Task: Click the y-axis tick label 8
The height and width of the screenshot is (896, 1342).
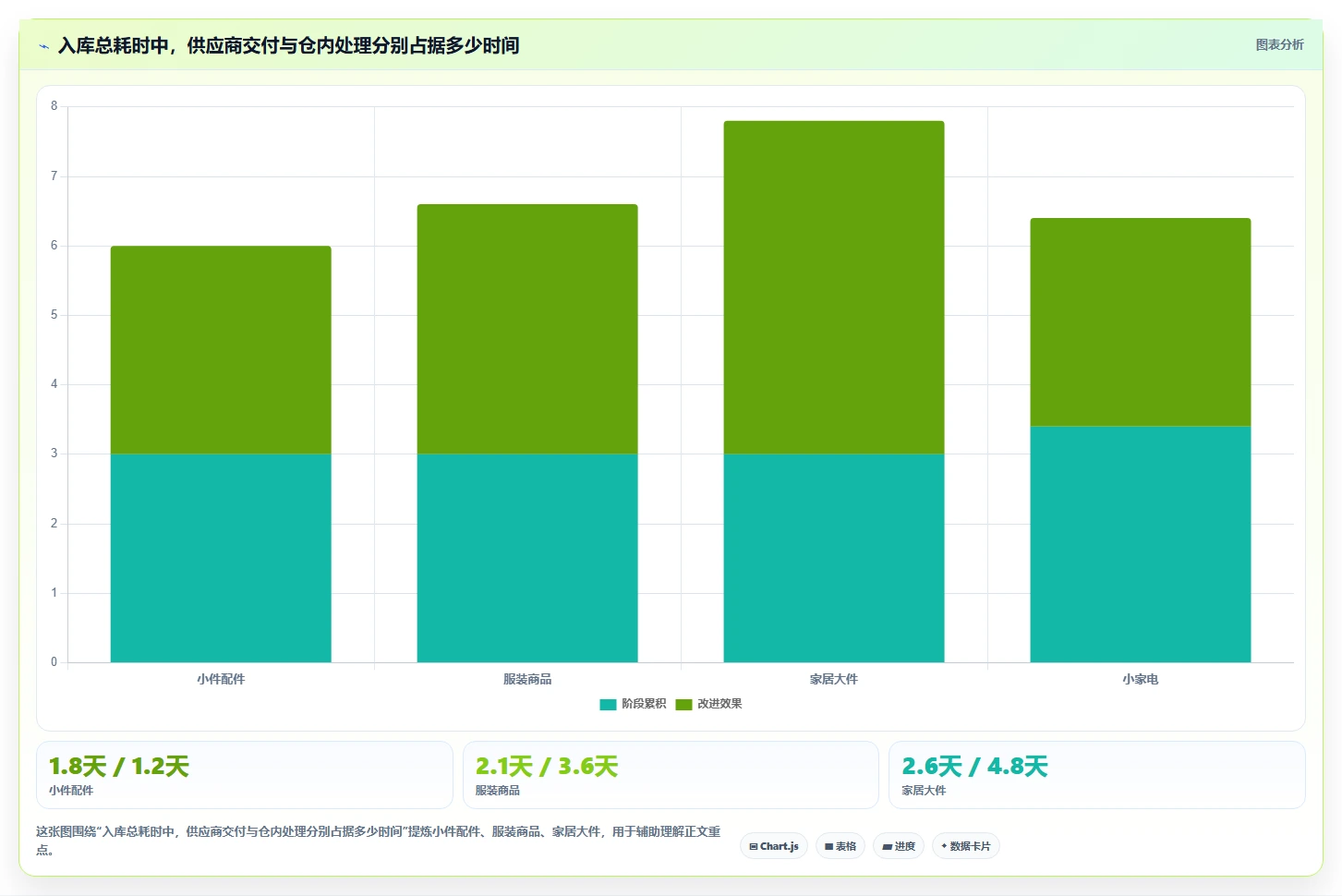Action: tap(54, 106)
